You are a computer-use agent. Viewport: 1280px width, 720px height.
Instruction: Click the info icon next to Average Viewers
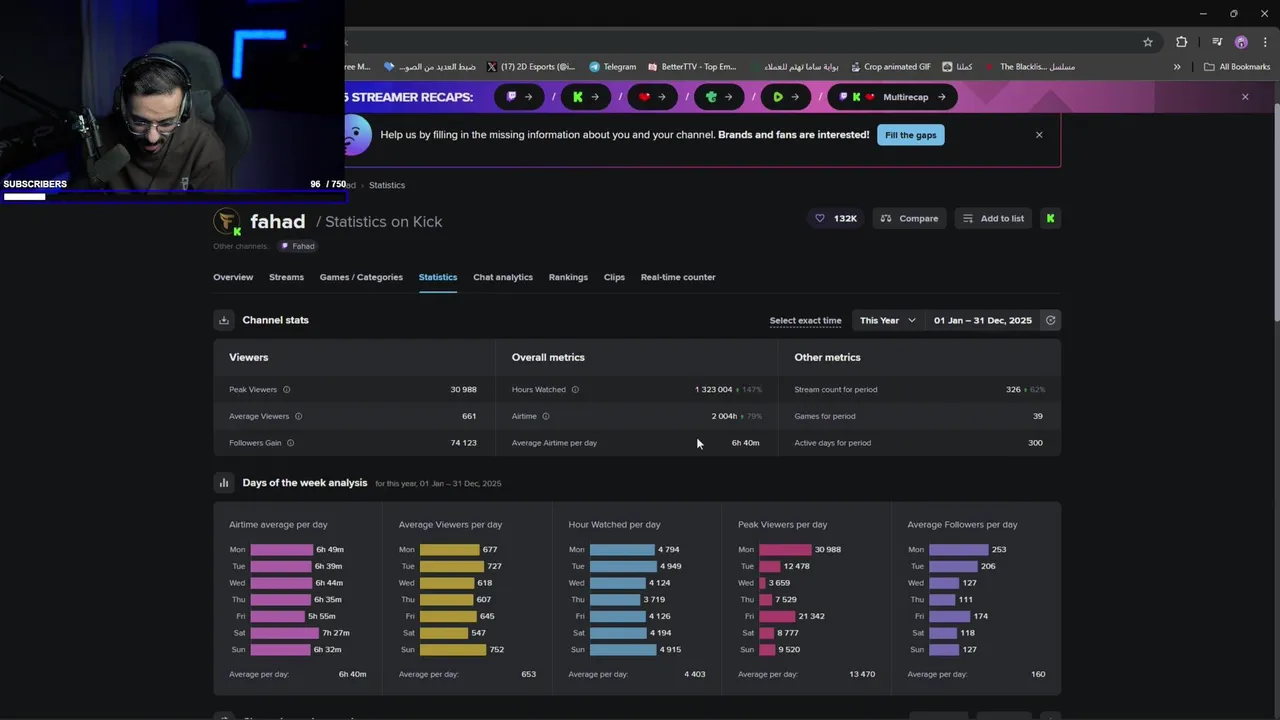(298, 416)
